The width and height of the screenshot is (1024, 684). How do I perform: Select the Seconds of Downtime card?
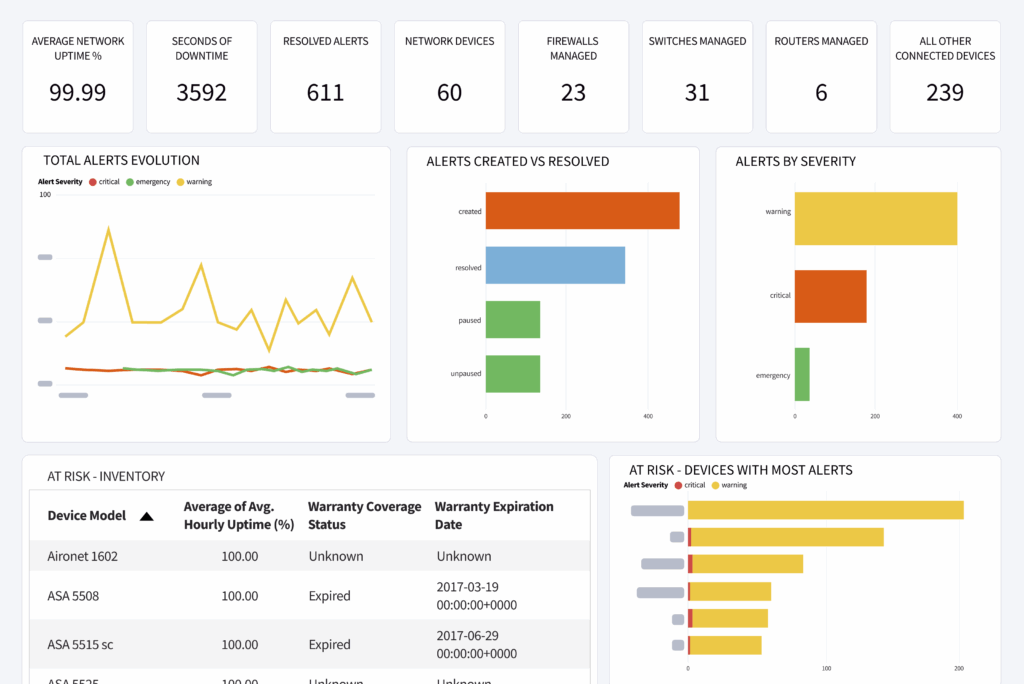(202, 76)
